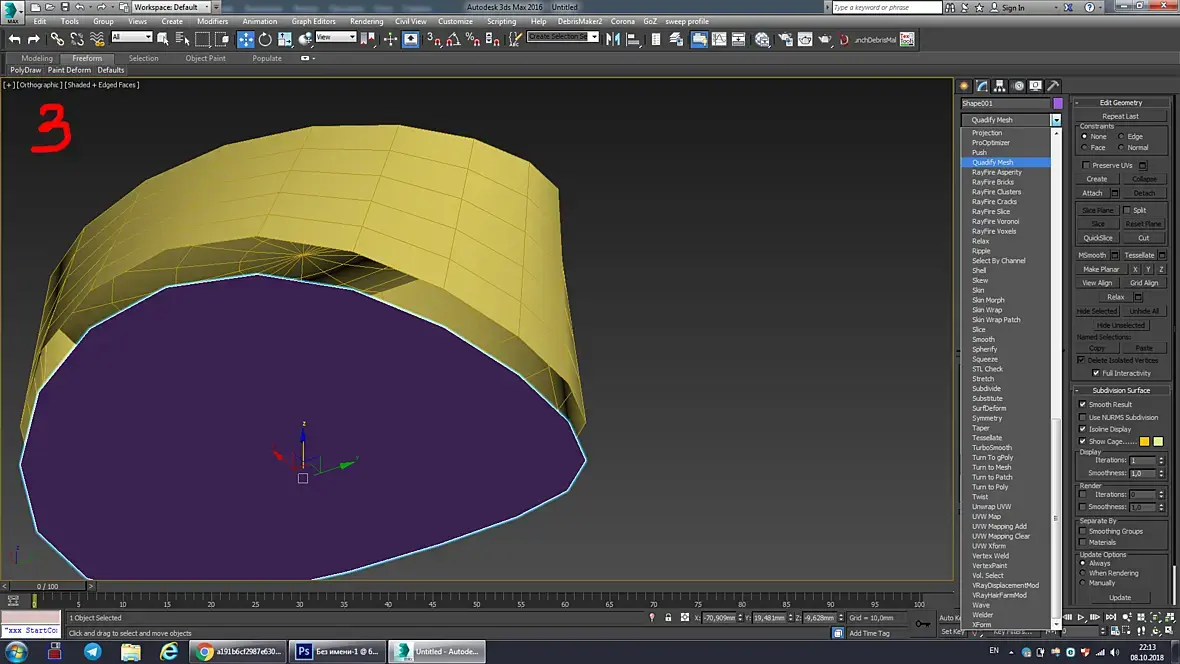Select the Move transform tool
This screenshot has width=1180, height=664.
pyautogui.click(x=246, y=40)
